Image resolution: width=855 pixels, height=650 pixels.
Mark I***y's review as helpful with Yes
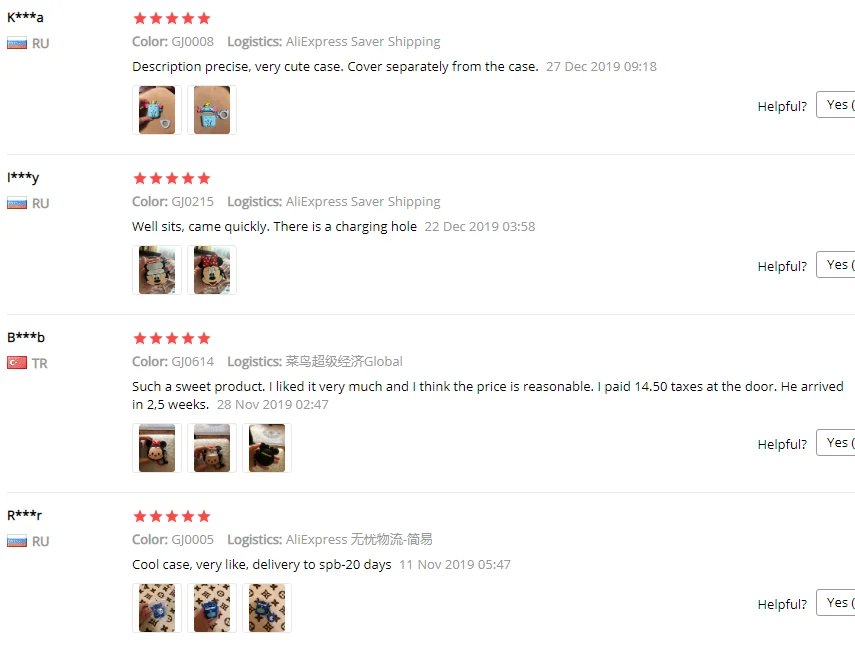836,264
